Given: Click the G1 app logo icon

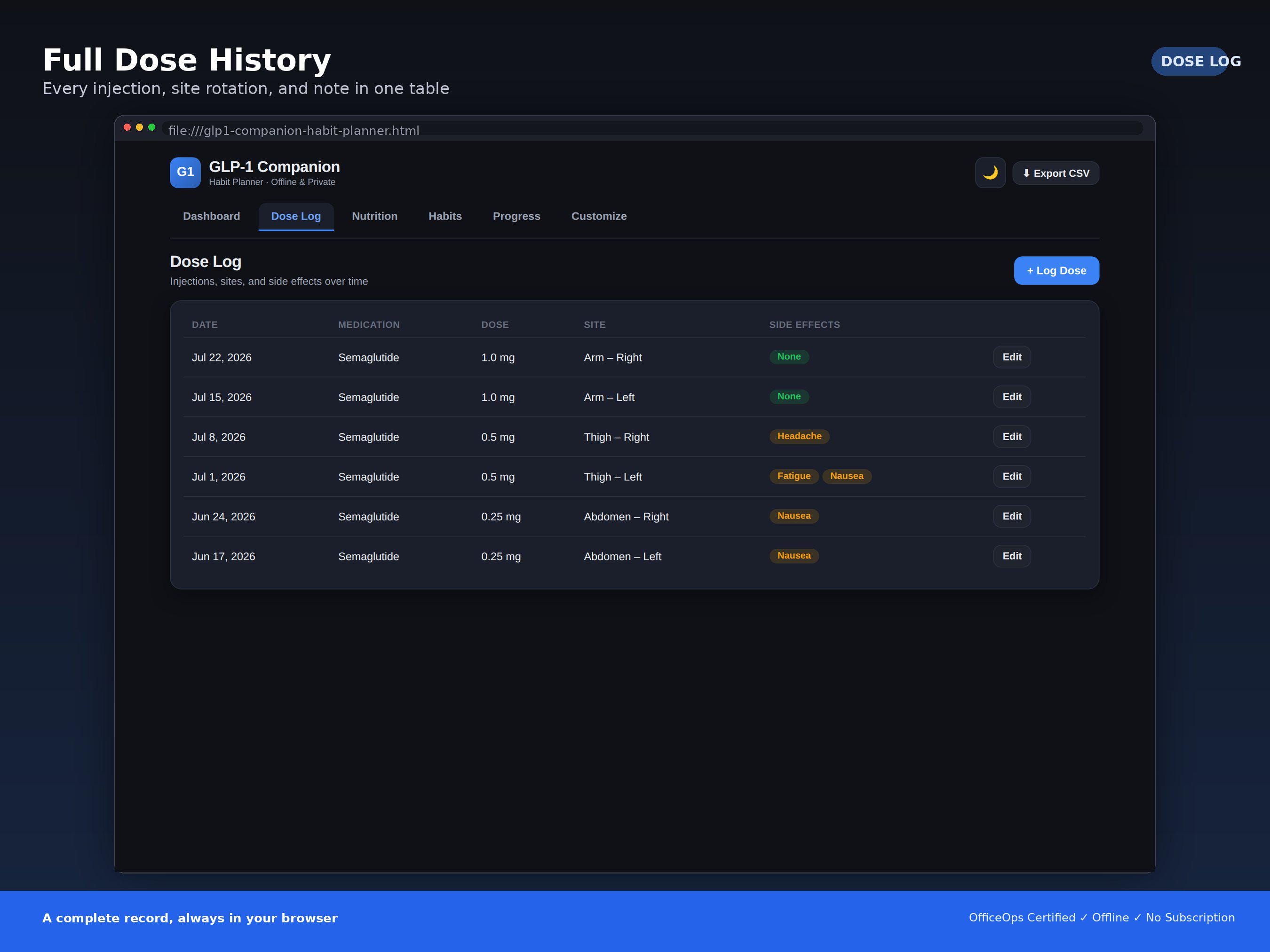Looking at the screenshot, I should point(185,173).
